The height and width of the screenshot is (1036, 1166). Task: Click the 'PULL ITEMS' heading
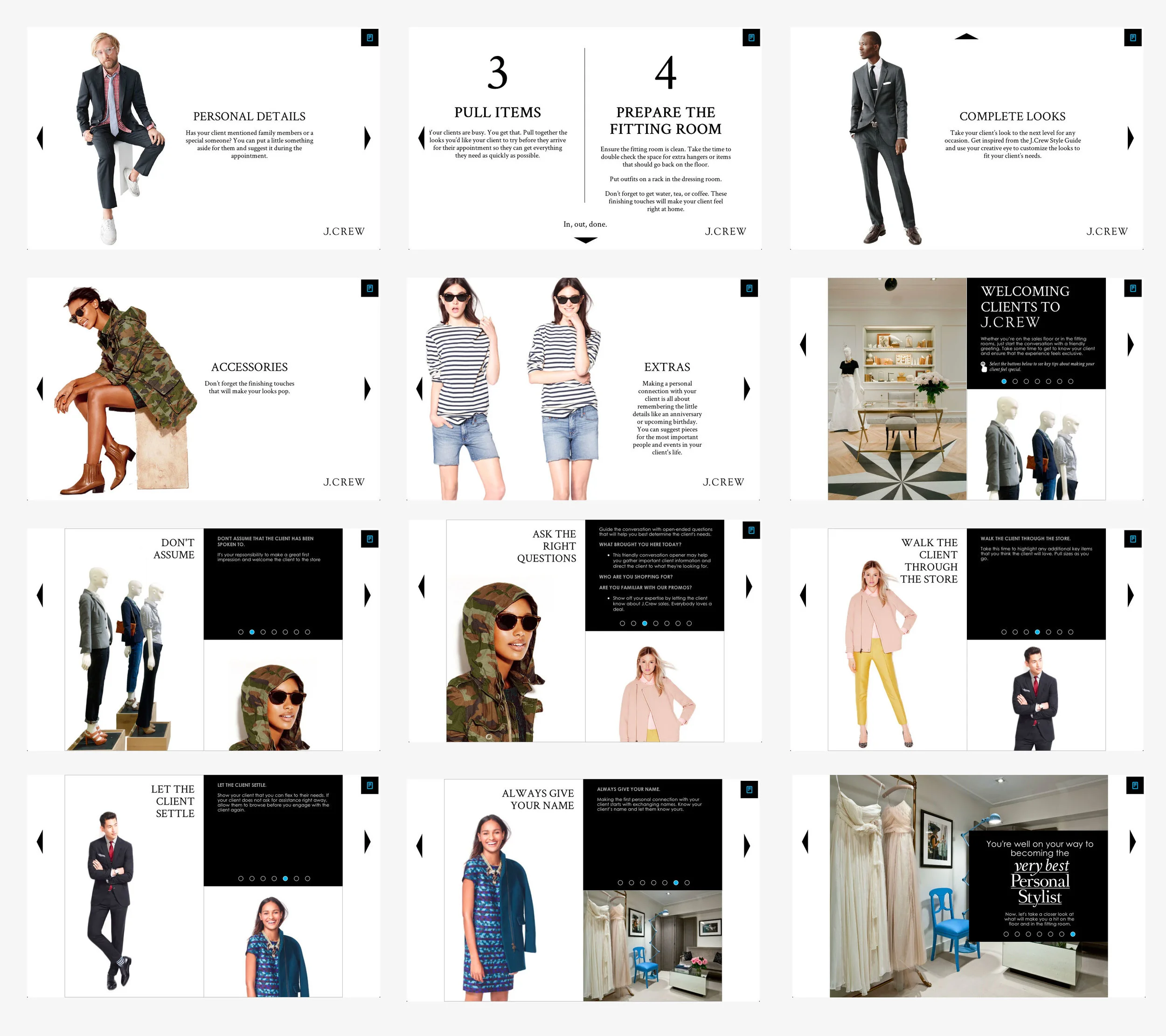498,112
